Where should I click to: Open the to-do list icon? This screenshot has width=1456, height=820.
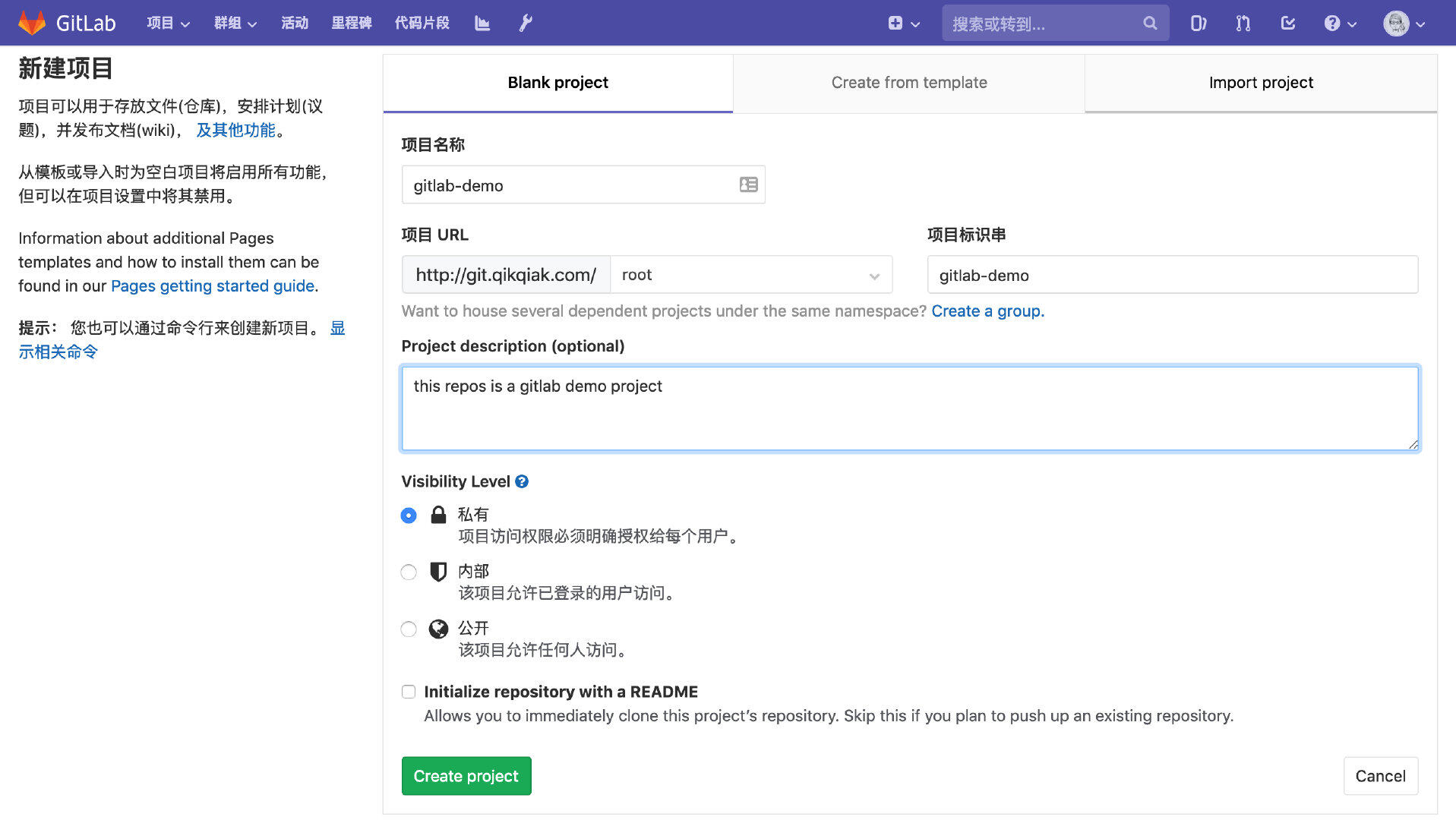1288,23
